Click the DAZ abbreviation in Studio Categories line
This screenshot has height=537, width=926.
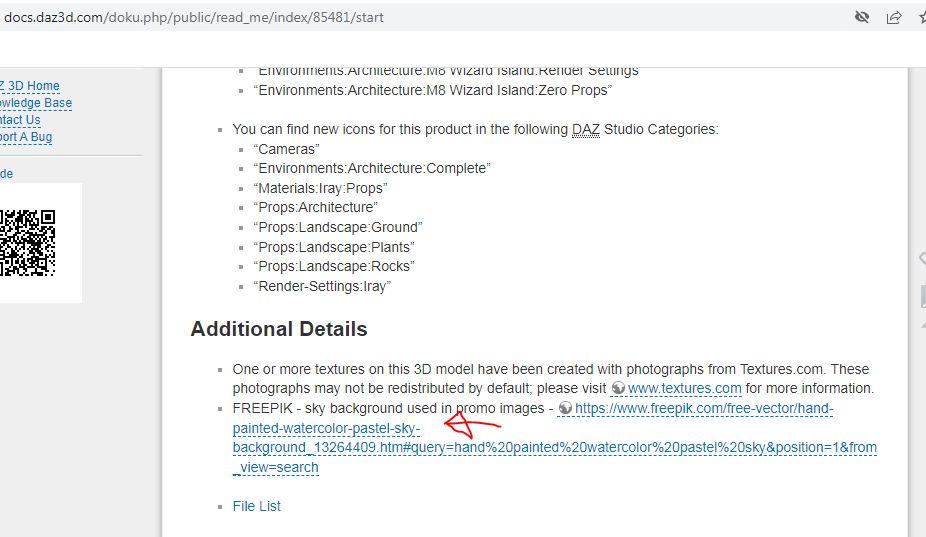pos(585,129)
